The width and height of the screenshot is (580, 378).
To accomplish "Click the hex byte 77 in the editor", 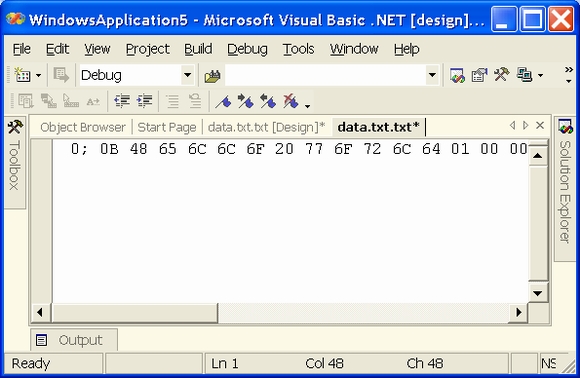I will tap(314, 149).
